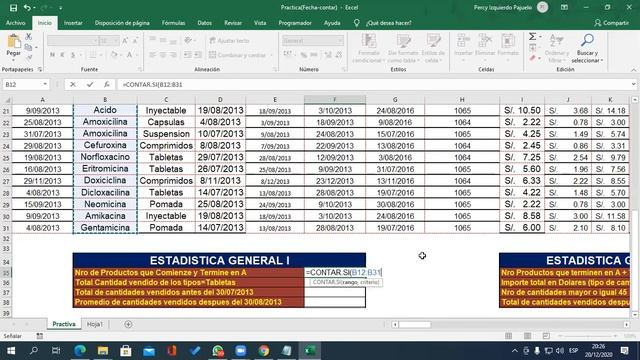Click Dar formato como tabla icon

pyautogui.click(x=404, y=41)
